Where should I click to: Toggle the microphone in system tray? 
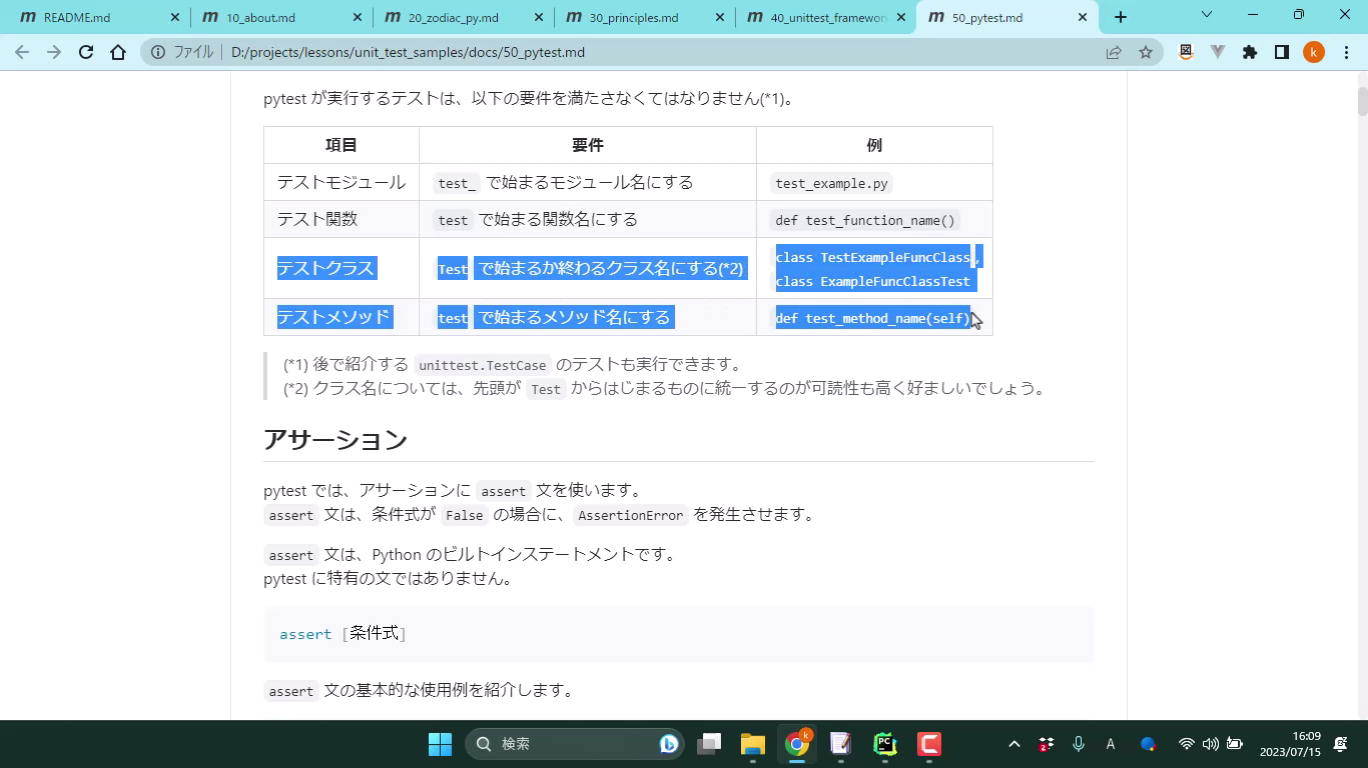click(x=1078, y=744)
